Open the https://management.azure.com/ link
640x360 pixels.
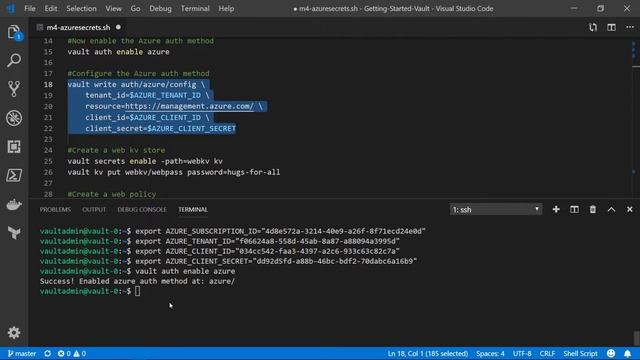(x=189, y=106)
